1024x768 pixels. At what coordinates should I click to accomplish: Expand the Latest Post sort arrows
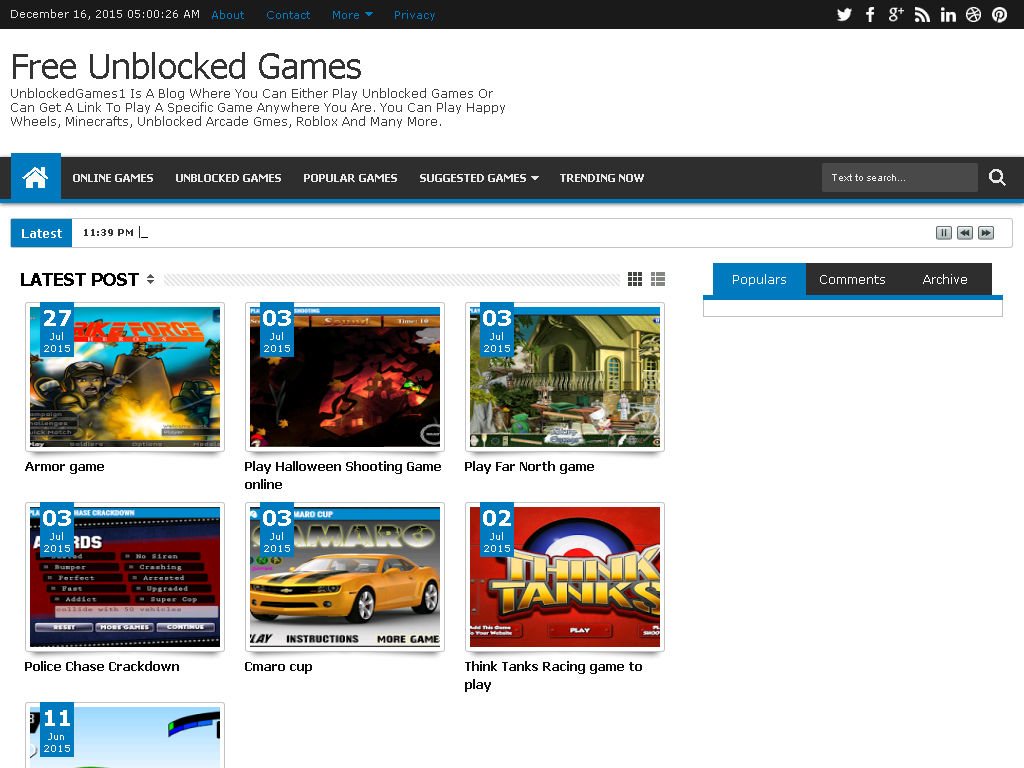[150, 280]
